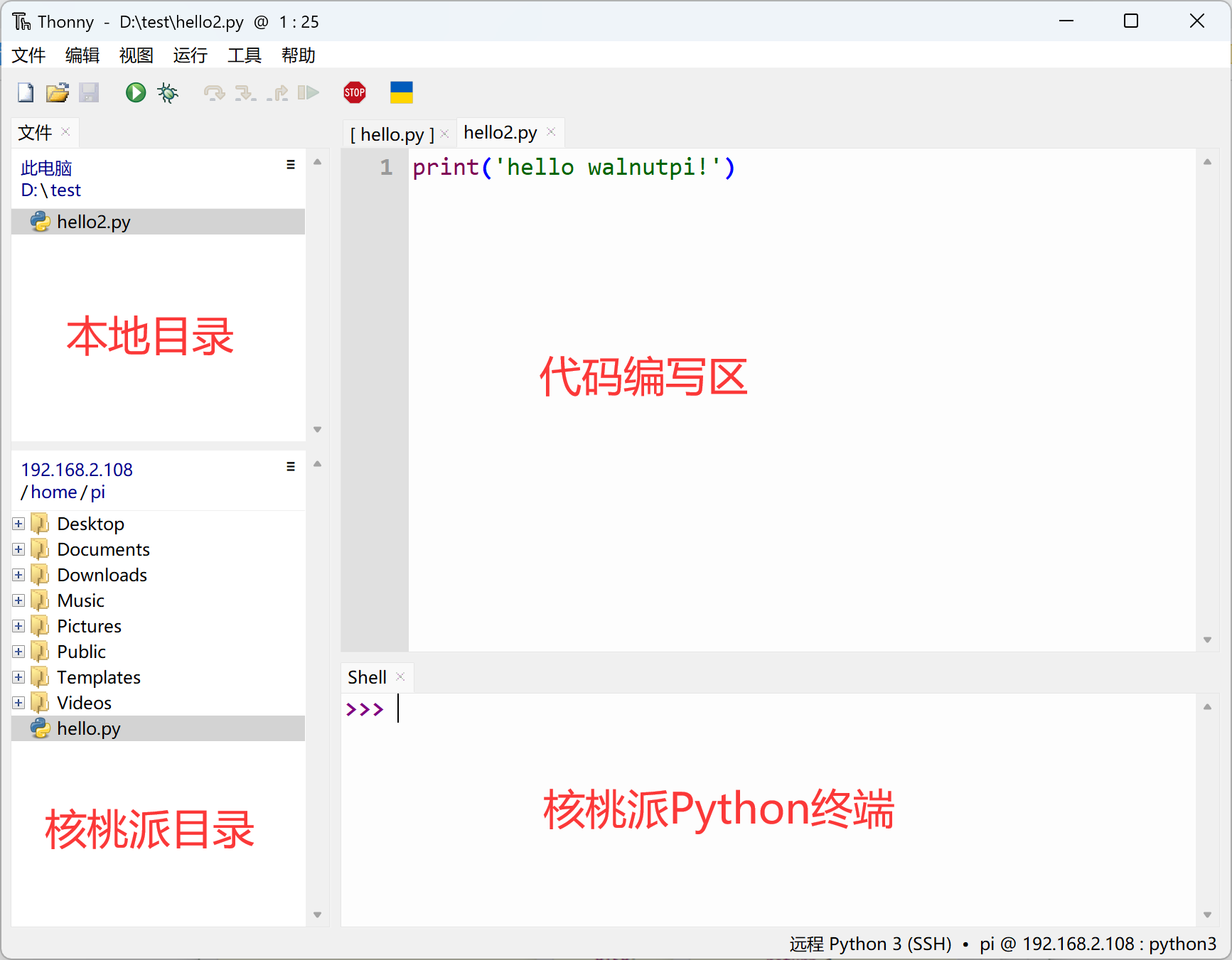1232x960 pixels.
Task: Start debugging with the bug icon
Action: (x=168, y=92)
